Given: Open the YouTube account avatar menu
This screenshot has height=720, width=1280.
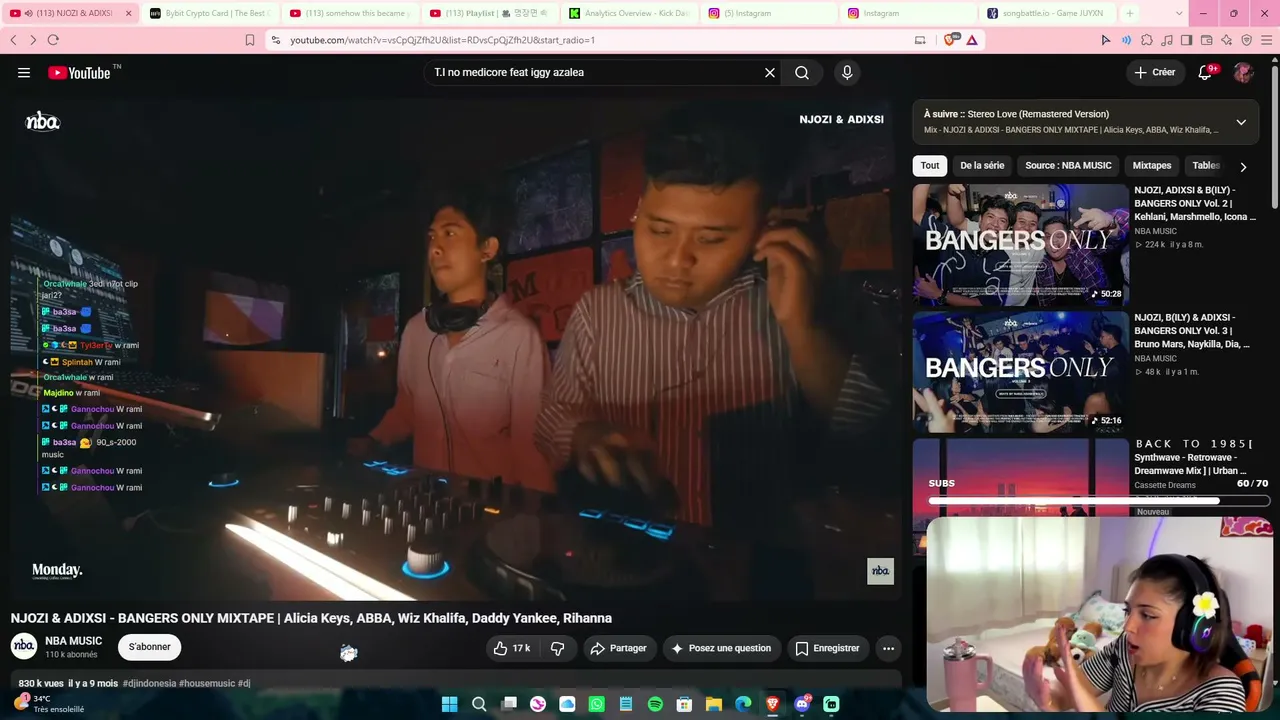Looking at the screenshot, I should 1243,72.
